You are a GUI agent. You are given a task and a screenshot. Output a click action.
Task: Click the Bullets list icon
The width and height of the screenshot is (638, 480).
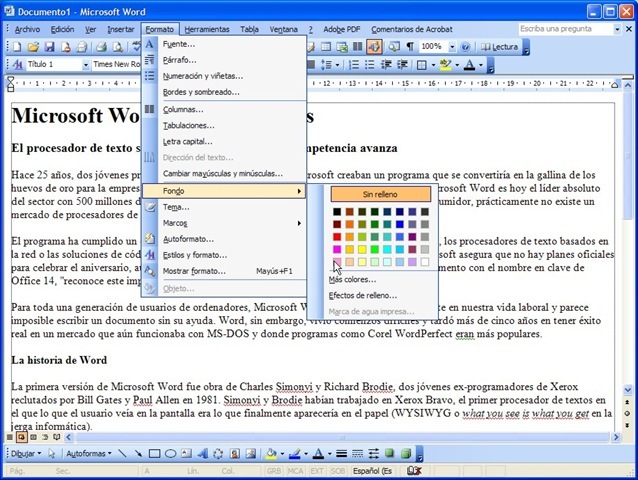point(369,64)
